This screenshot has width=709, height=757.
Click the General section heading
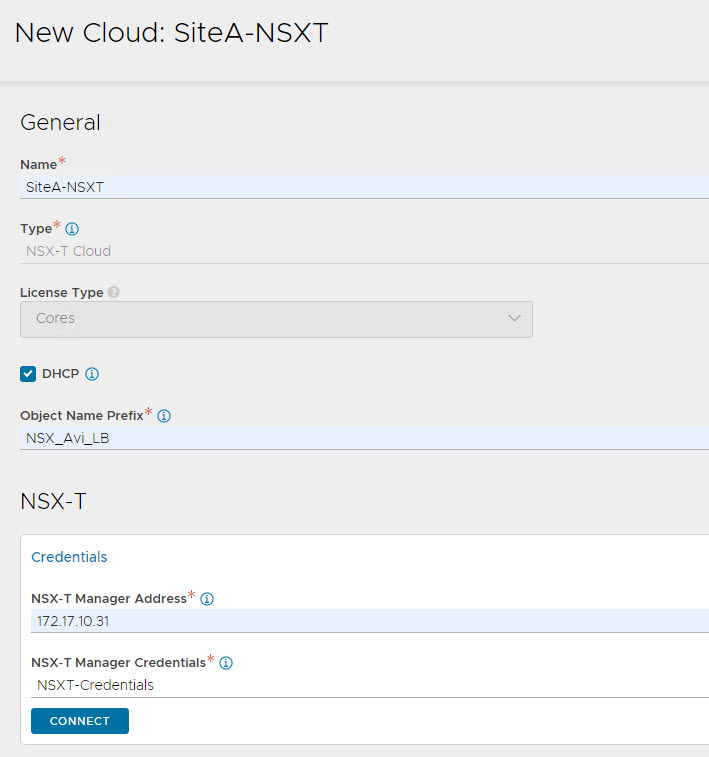[x=60, y=123]
